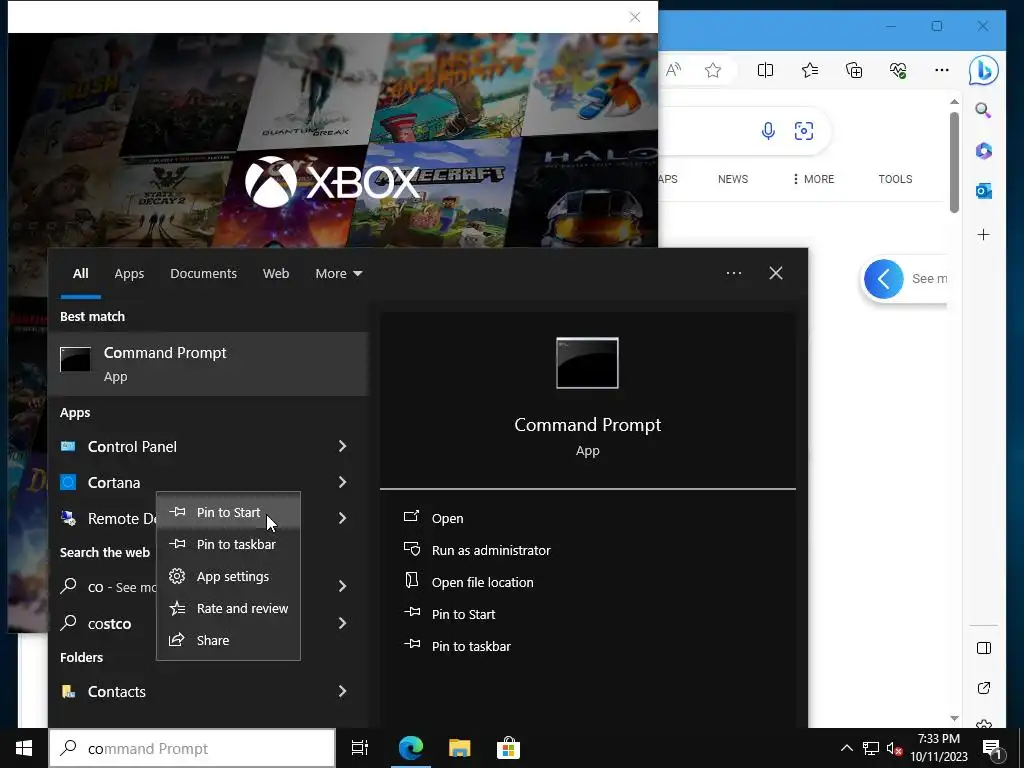This screenshot has height=768, width=1024.
Task: Open Microsoft Edge from taskbar
Action: 411,748
